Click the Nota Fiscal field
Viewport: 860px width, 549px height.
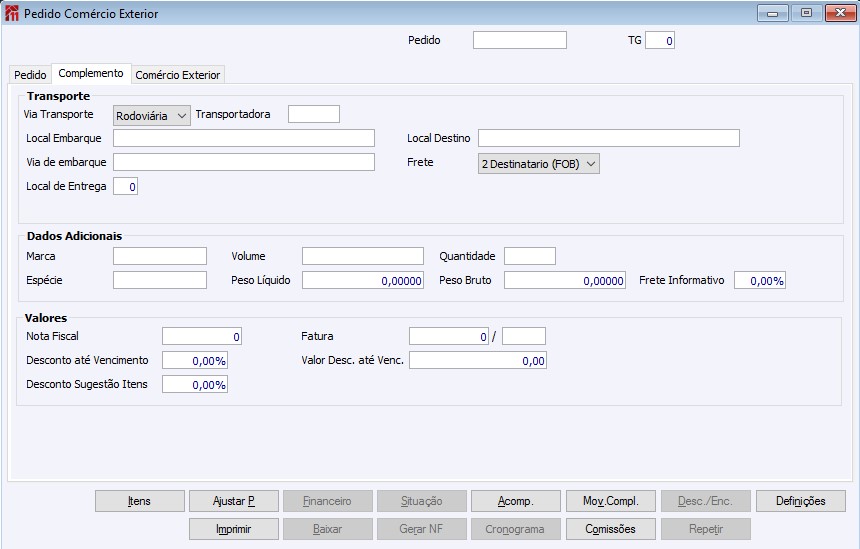point(202,336)
